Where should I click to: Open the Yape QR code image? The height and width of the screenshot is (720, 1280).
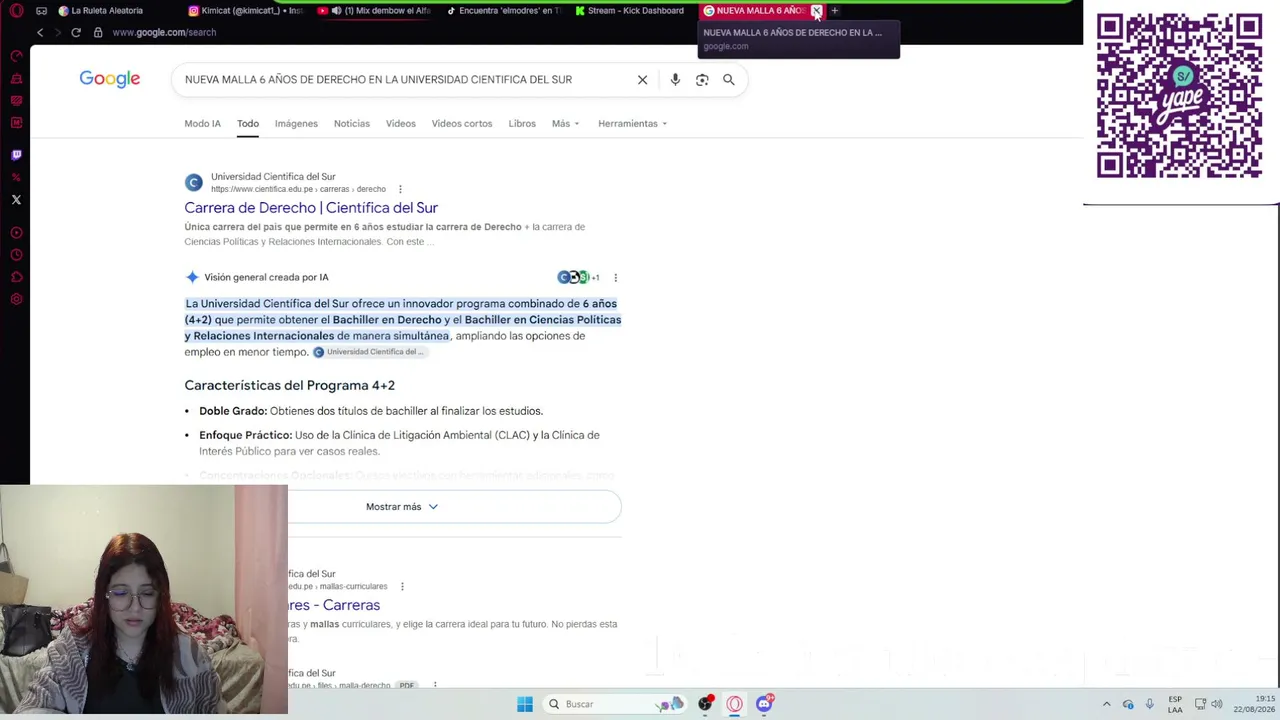click(1179, 96)
